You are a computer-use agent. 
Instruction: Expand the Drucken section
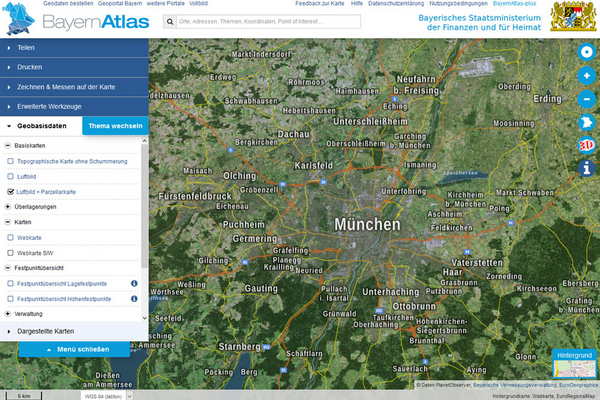click(x=74, y=67)
